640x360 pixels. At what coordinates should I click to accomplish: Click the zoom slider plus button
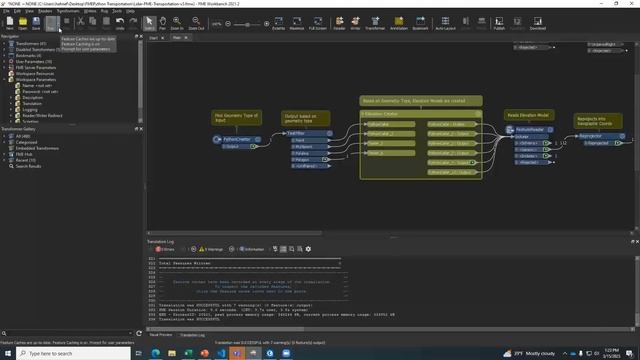(267, 24)
